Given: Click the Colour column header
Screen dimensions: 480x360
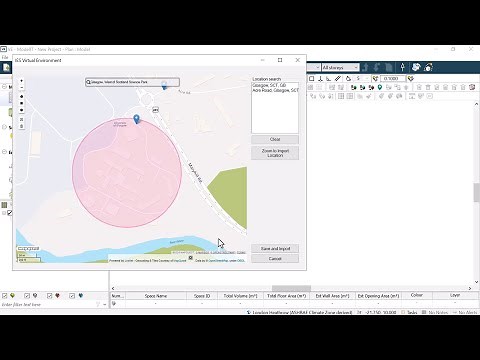Looking at the screenshot, I should click(417, 295).
